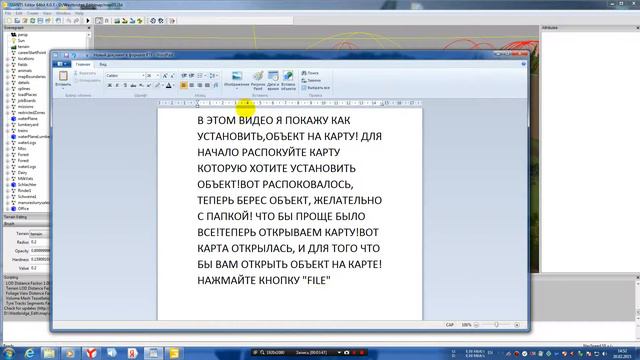Viewport: 640px width, 360px height.
Task: Open the font size dropdown in WordPad
Action: click(158, 76)
